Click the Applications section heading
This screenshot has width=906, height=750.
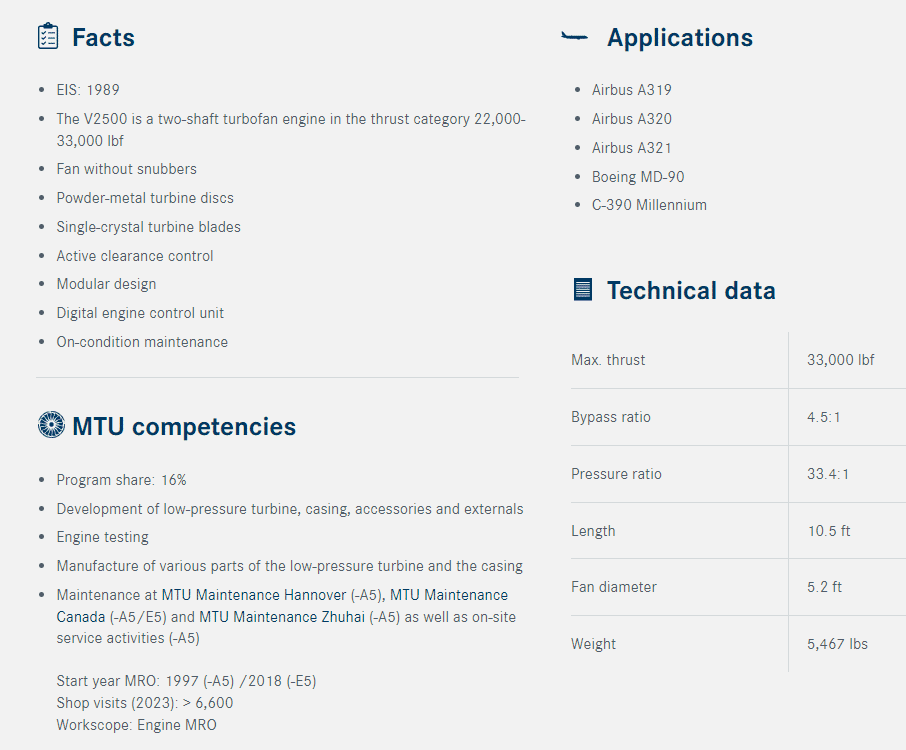click(x=680, y=38)
